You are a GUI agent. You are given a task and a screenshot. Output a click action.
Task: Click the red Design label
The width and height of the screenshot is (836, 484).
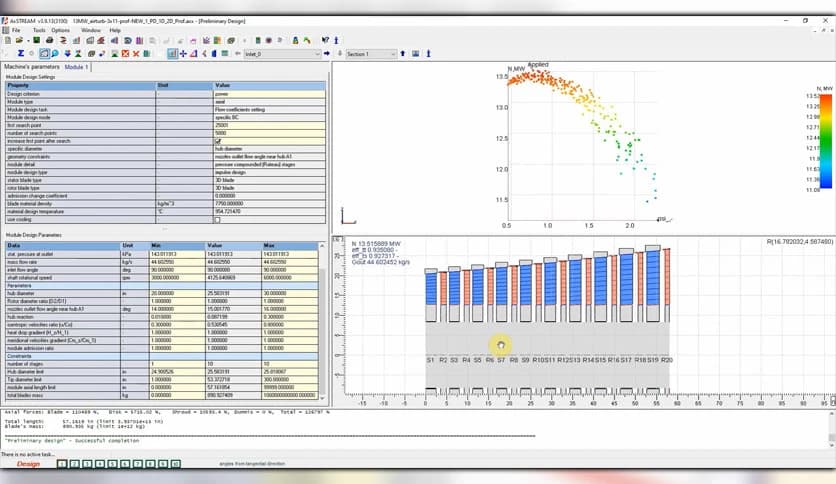click(x=28, y=464)
